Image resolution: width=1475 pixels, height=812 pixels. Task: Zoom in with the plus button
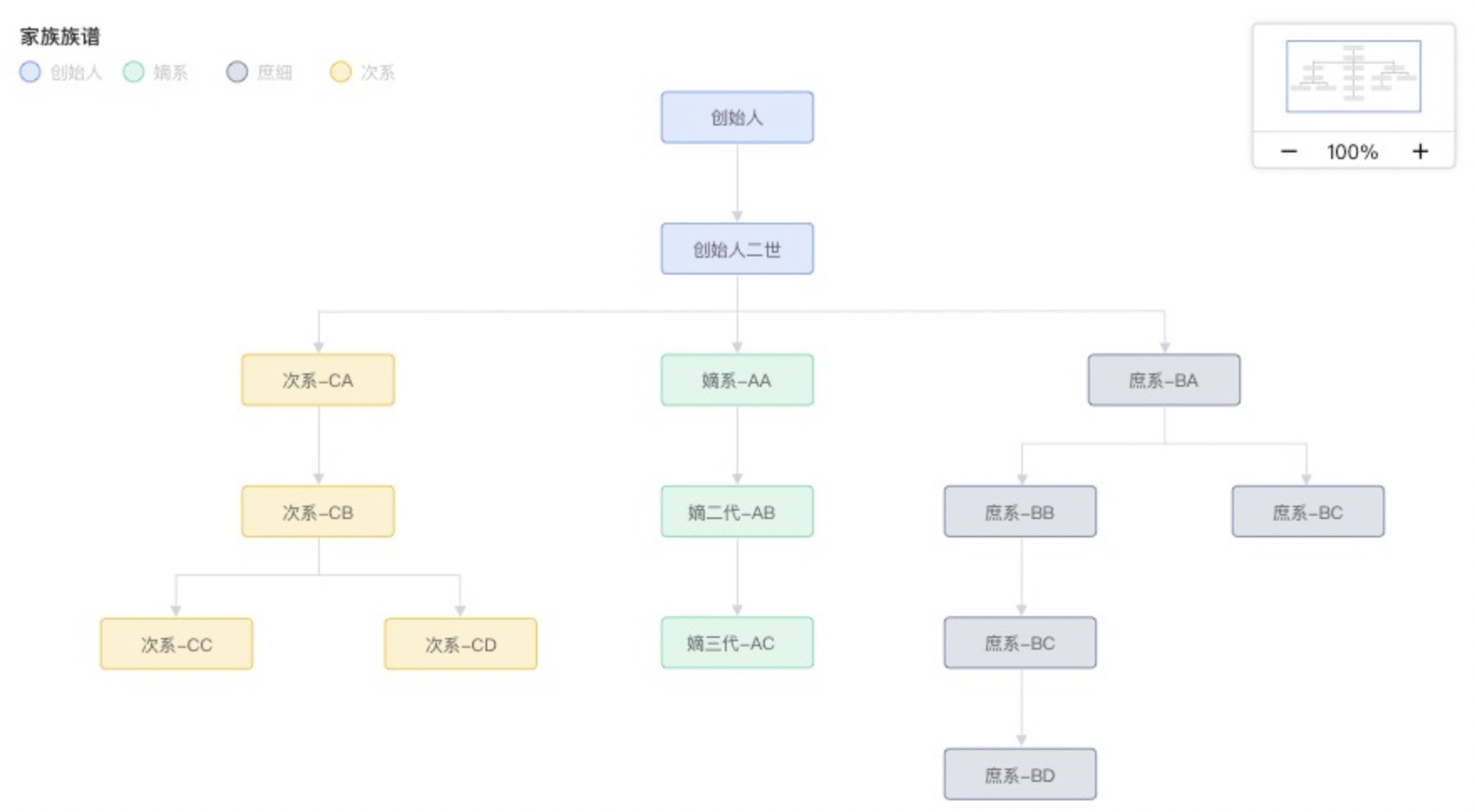tap(1420, 152)
